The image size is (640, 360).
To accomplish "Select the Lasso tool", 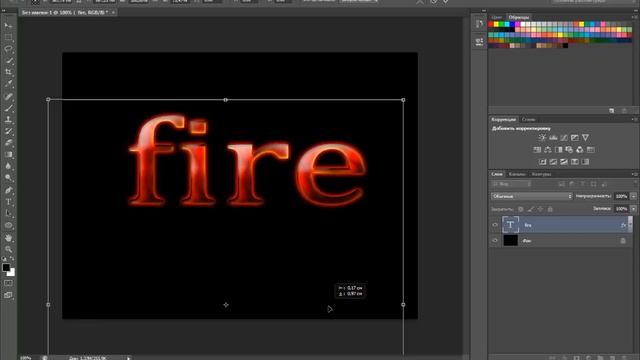I will point(8,49).
